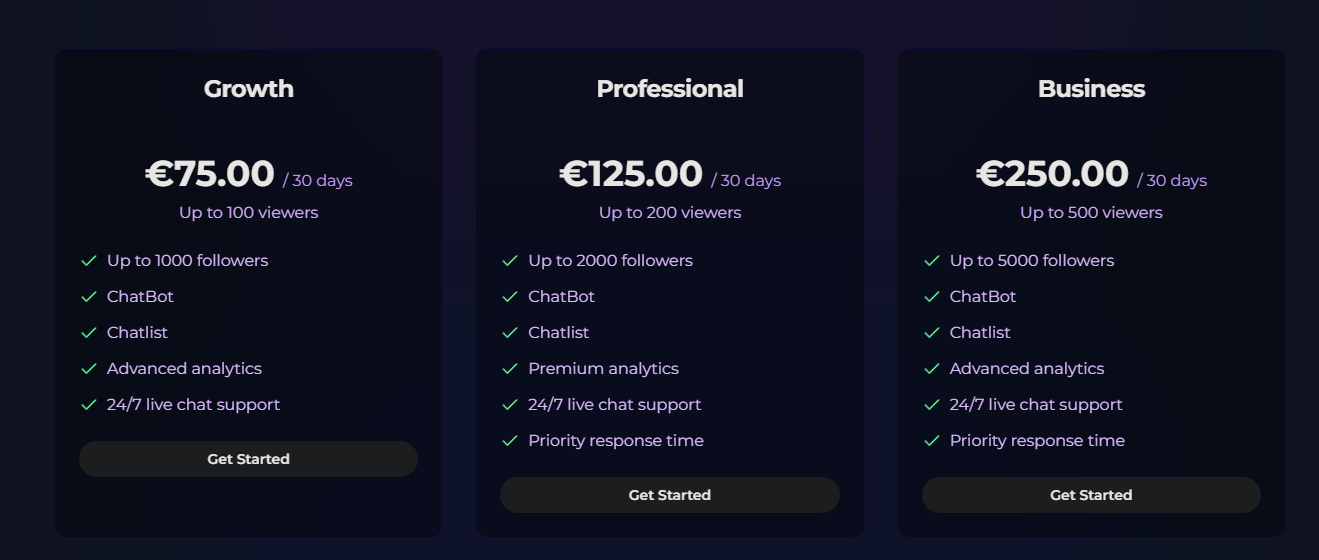Click checkmark beside Up to 1000 followers

[89, 261]
